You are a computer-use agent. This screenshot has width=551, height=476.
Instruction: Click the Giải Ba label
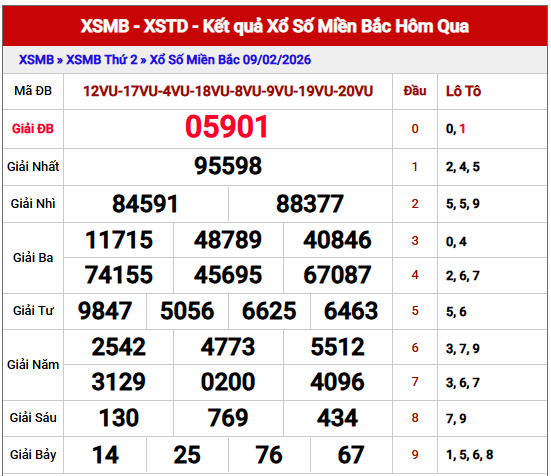point(33,258)
